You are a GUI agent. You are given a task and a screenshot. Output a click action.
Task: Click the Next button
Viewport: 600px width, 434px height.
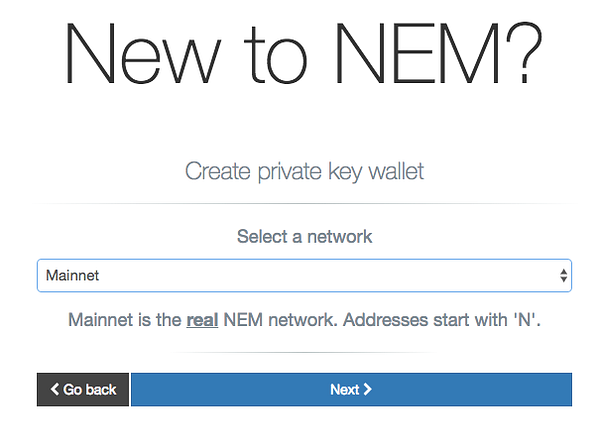click(351, 389)
